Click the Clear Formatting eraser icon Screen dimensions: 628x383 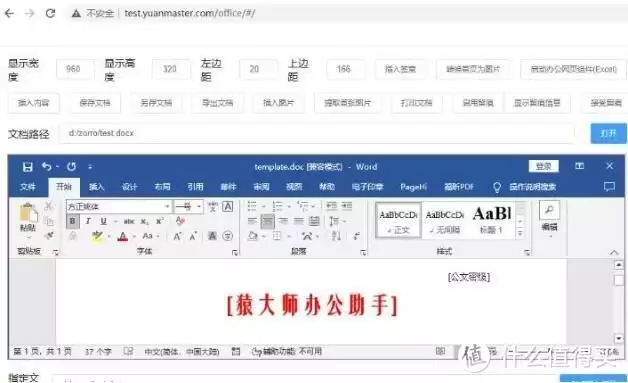180,221
